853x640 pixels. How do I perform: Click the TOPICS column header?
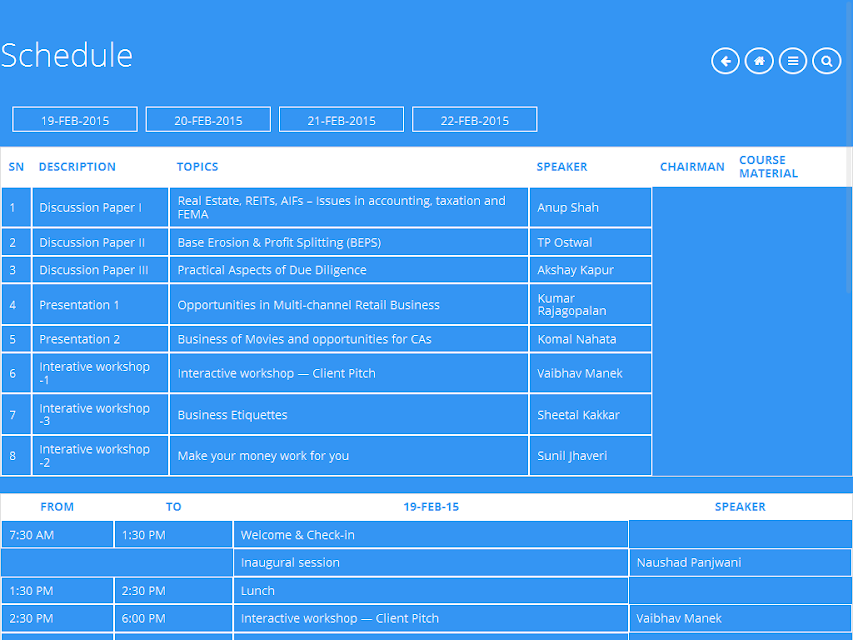pos(197,167)
